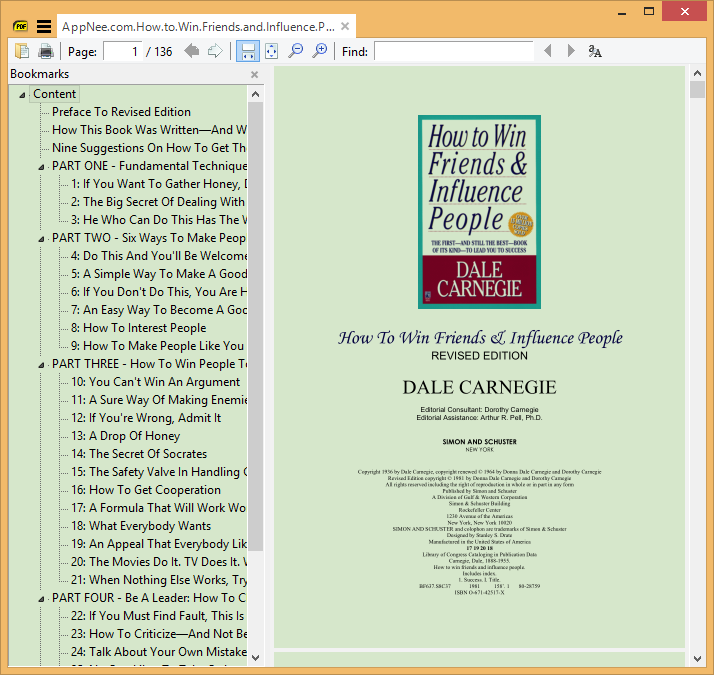Click the Open document toolbar icon
This screenshot has width=714, height=675.
[x=21, y=51]
